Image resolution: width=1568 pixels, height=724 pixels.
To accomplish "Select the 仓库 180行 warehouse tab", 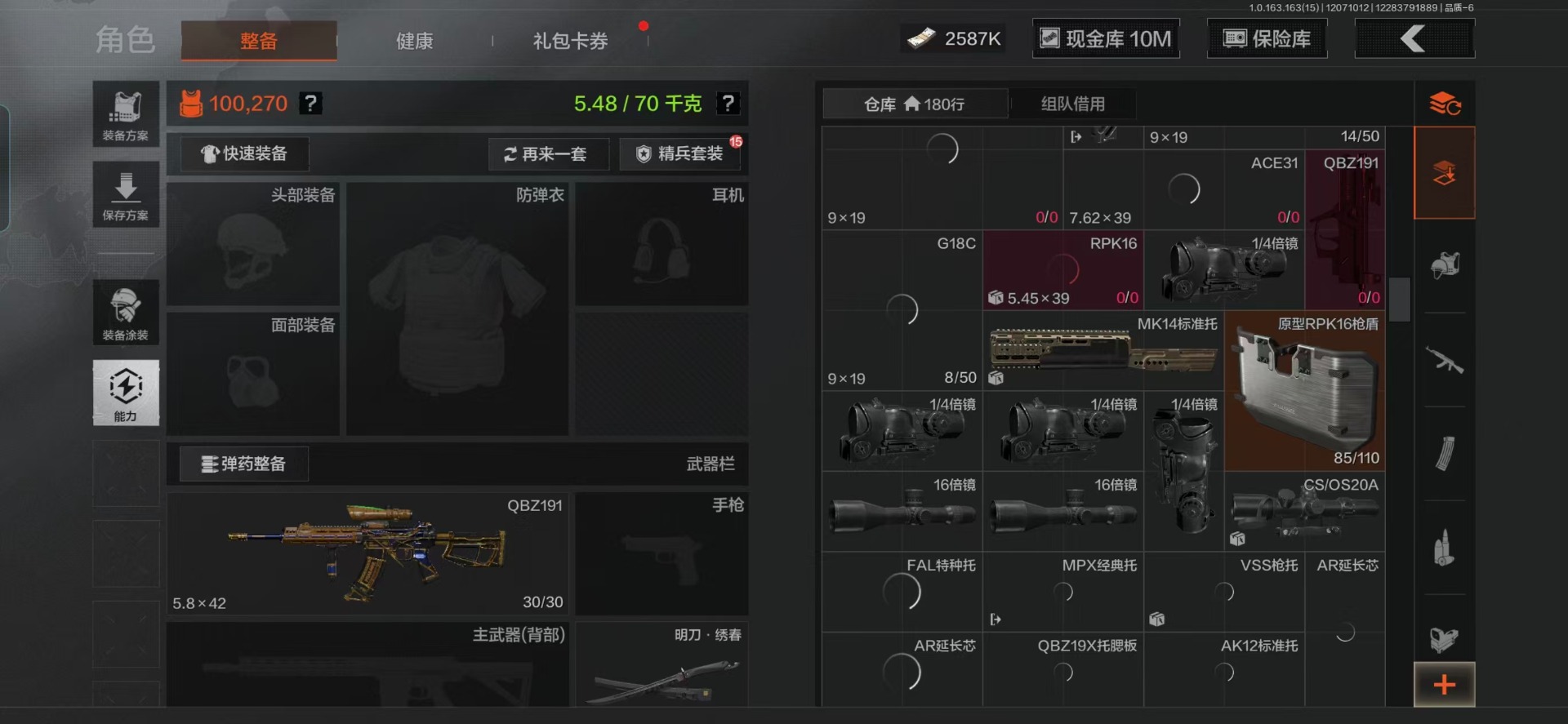I will (x=915, y=104).
